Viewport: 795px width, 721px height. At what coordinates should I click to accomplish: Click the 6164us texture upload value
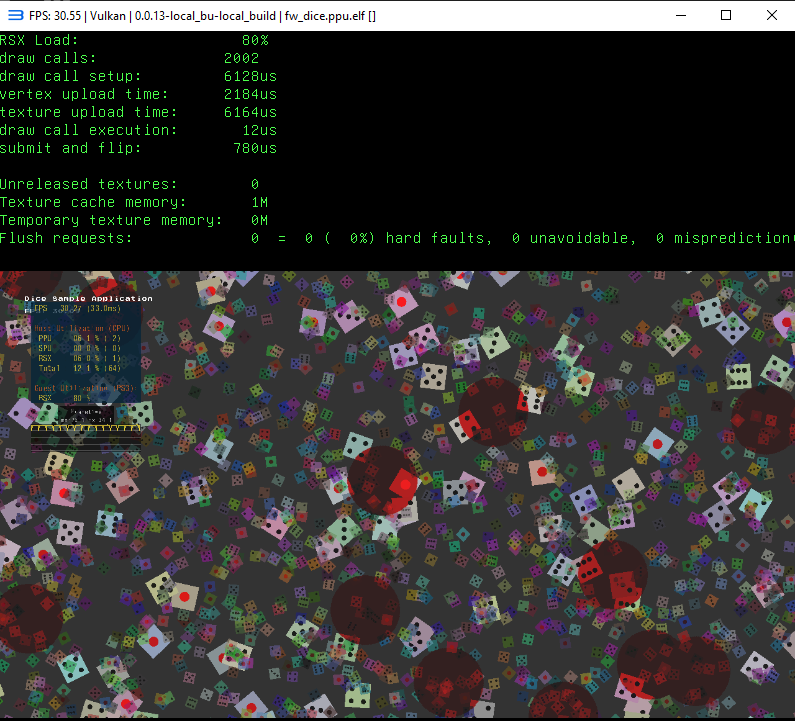(250, 112)
